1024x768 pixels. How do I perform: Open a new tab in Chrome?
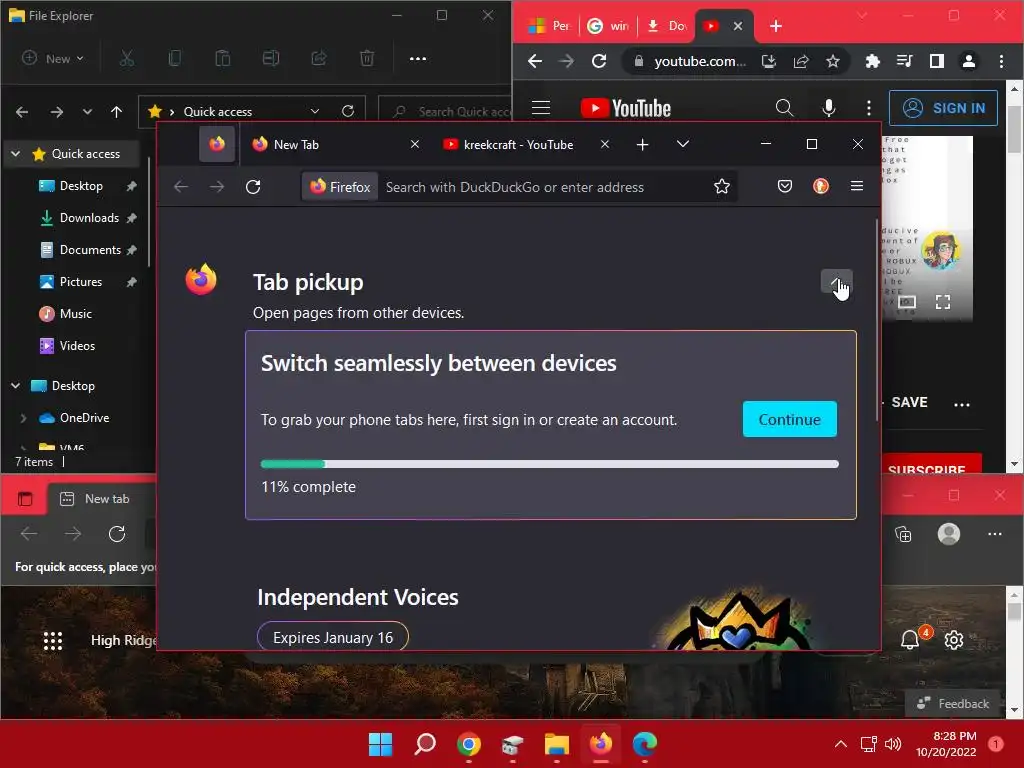[776, 26]
